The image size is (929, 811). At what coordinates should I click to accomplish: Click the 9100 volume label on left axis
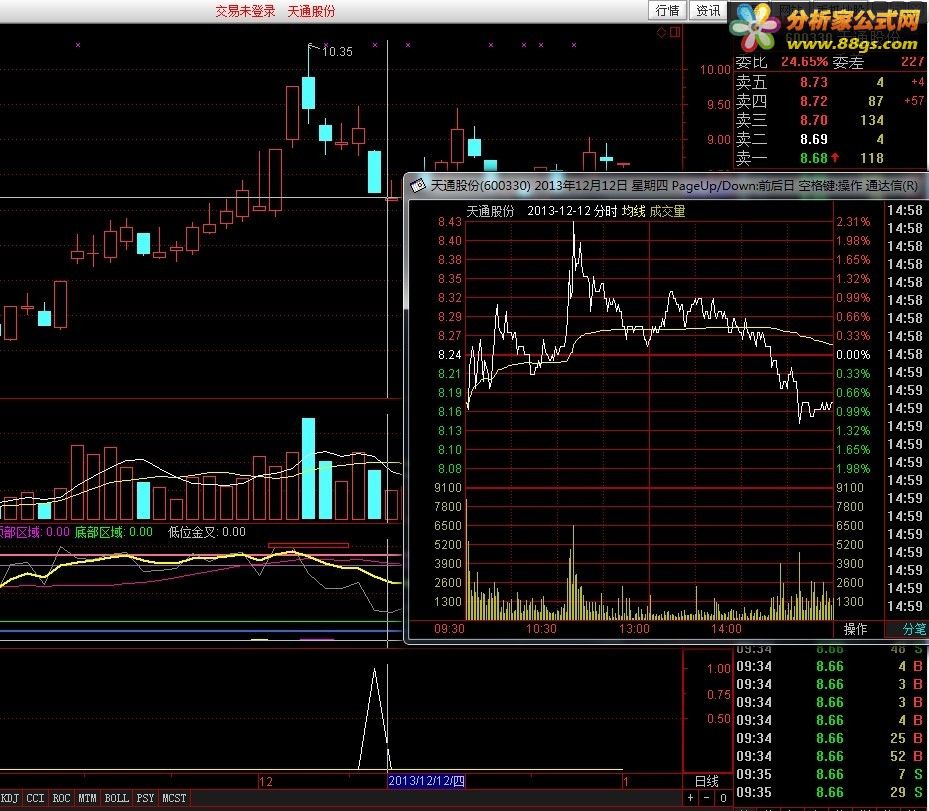pyautogui.click(x=448, y=488)
